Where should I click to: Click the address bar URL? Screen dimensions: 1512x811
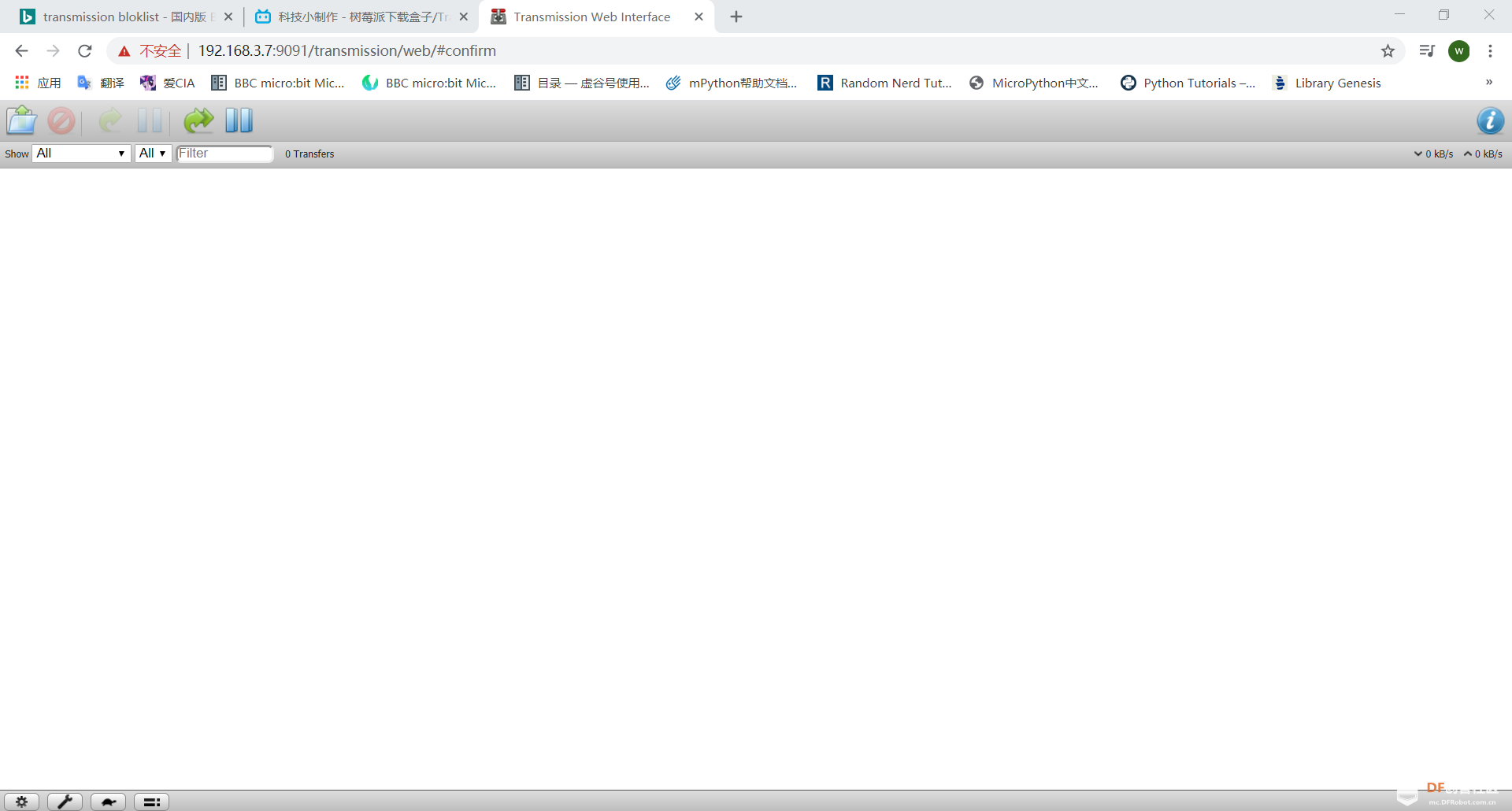(346, 51)
